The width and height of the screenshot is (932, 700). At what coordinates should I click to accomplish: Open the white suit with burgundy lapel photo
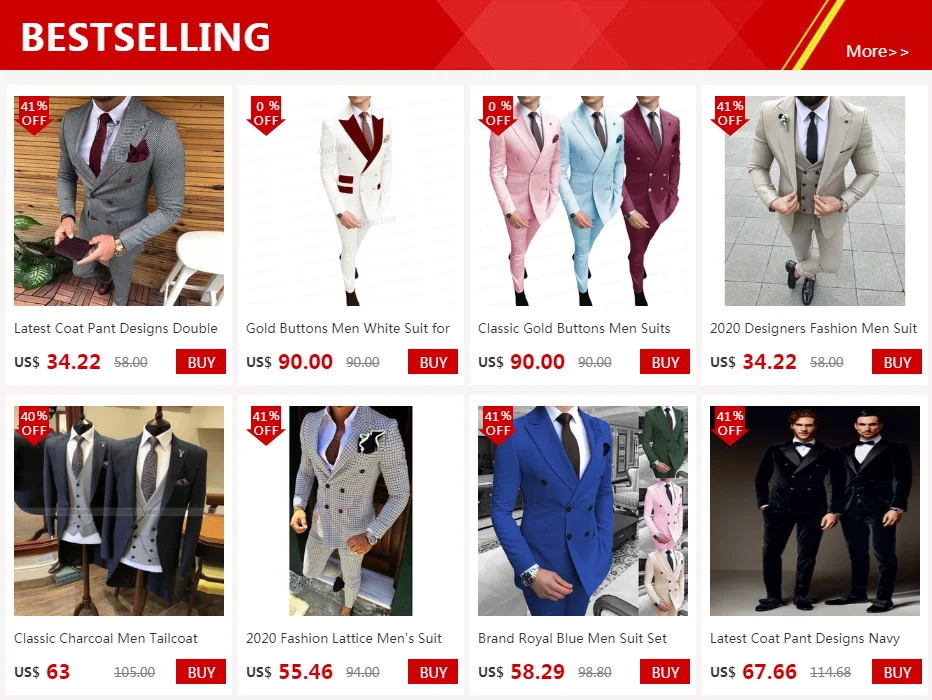[x=351, y=201]
